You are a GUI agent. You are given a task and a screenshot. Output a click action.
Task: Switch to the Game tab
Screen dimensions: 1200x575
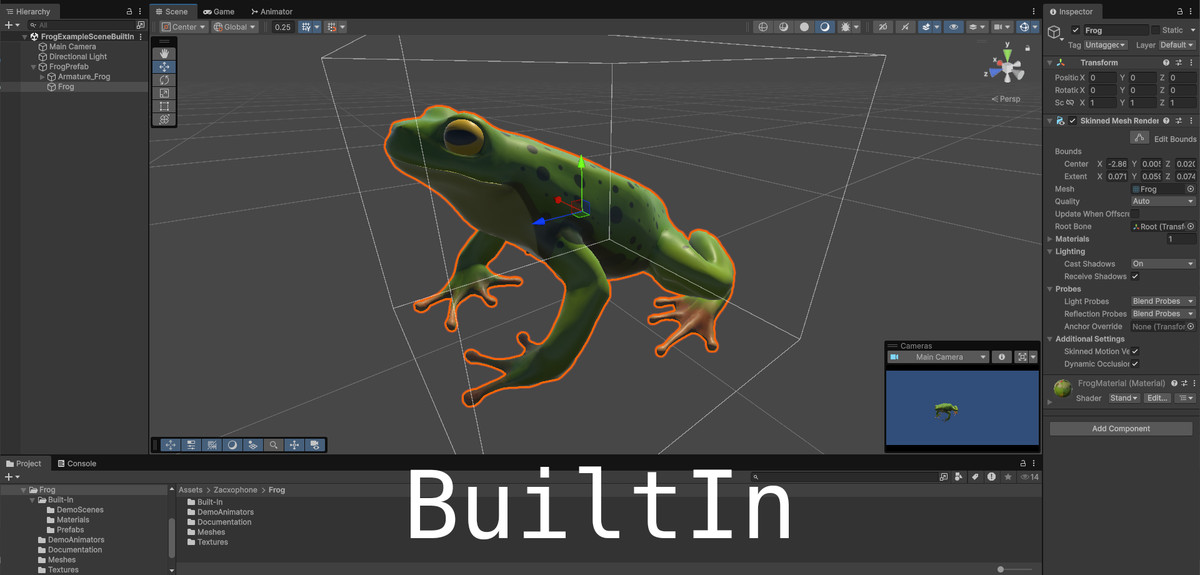point(218,11)
